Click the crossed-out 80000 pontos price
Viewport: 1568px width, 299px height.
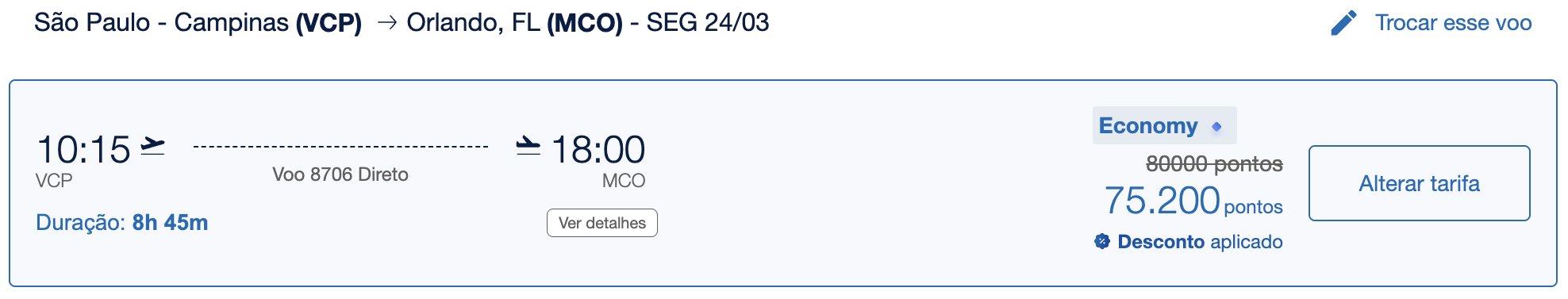pos(1214,164)
